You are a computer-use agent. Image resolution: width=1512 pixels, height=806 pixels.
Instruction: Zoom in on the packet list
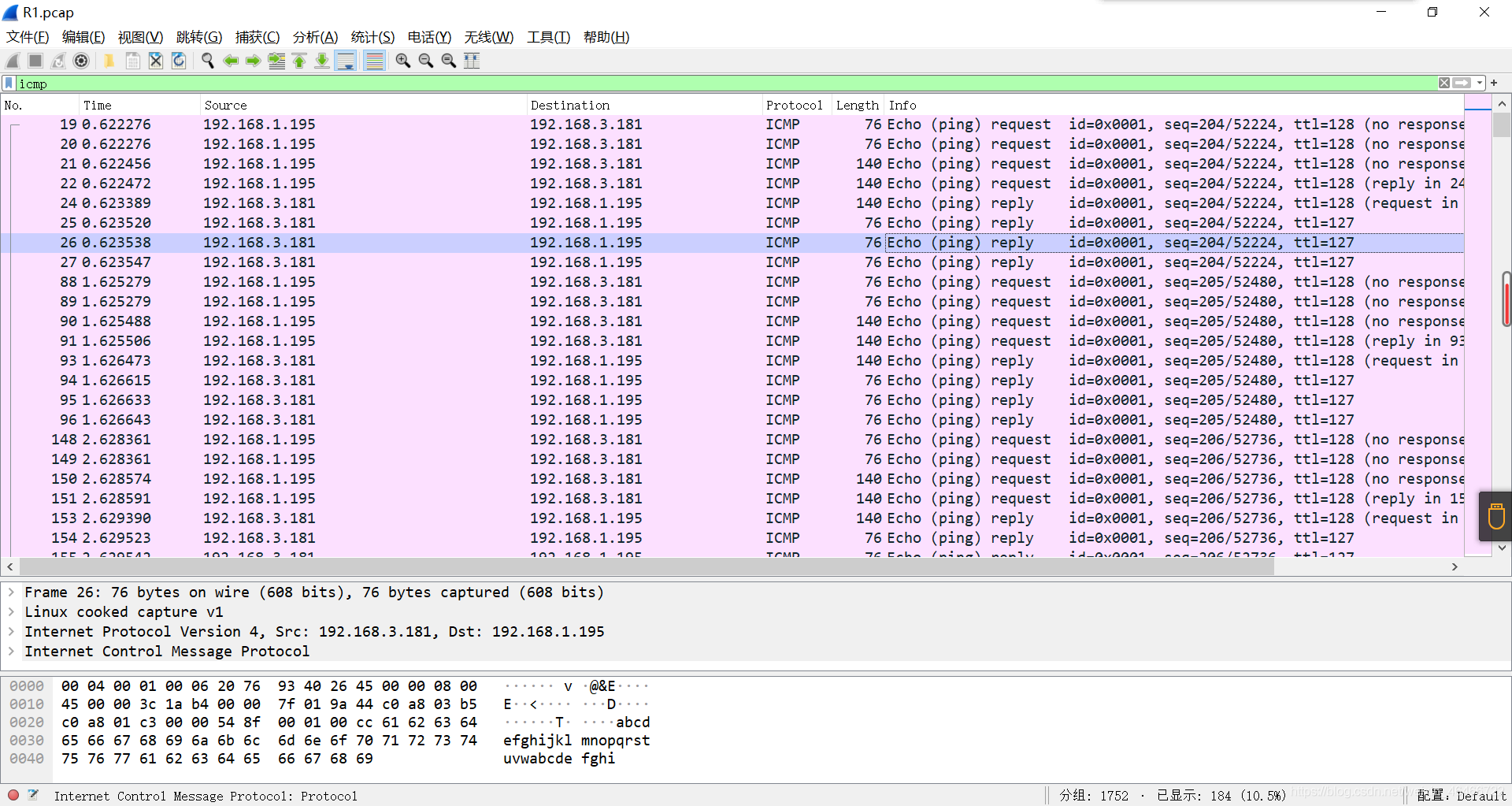click(402, 61)
